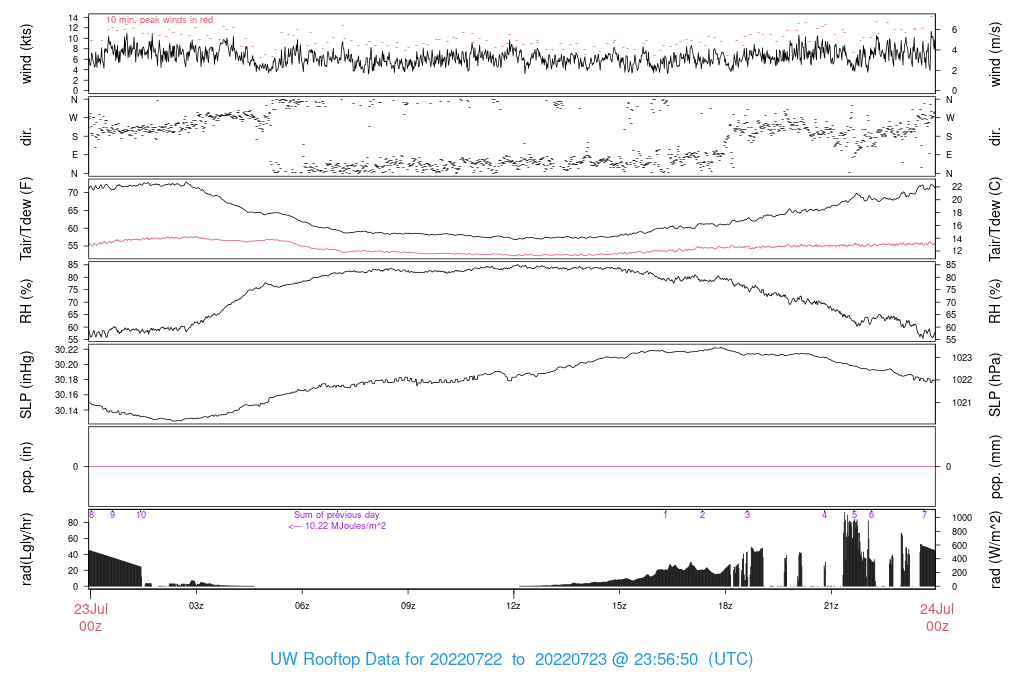Click the 'Tair/Tdew (F)' axis label
The image size is (1024, 700).
tap(26, 219)
